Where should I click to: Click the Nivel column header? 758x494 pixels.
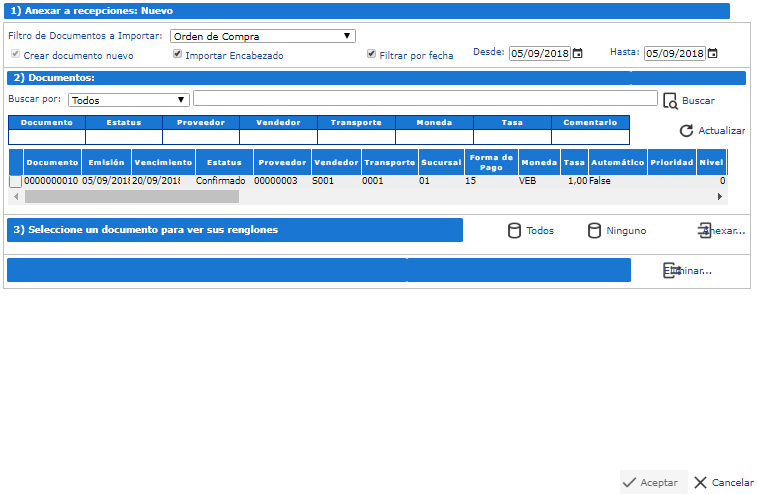(x=711, y=162)
